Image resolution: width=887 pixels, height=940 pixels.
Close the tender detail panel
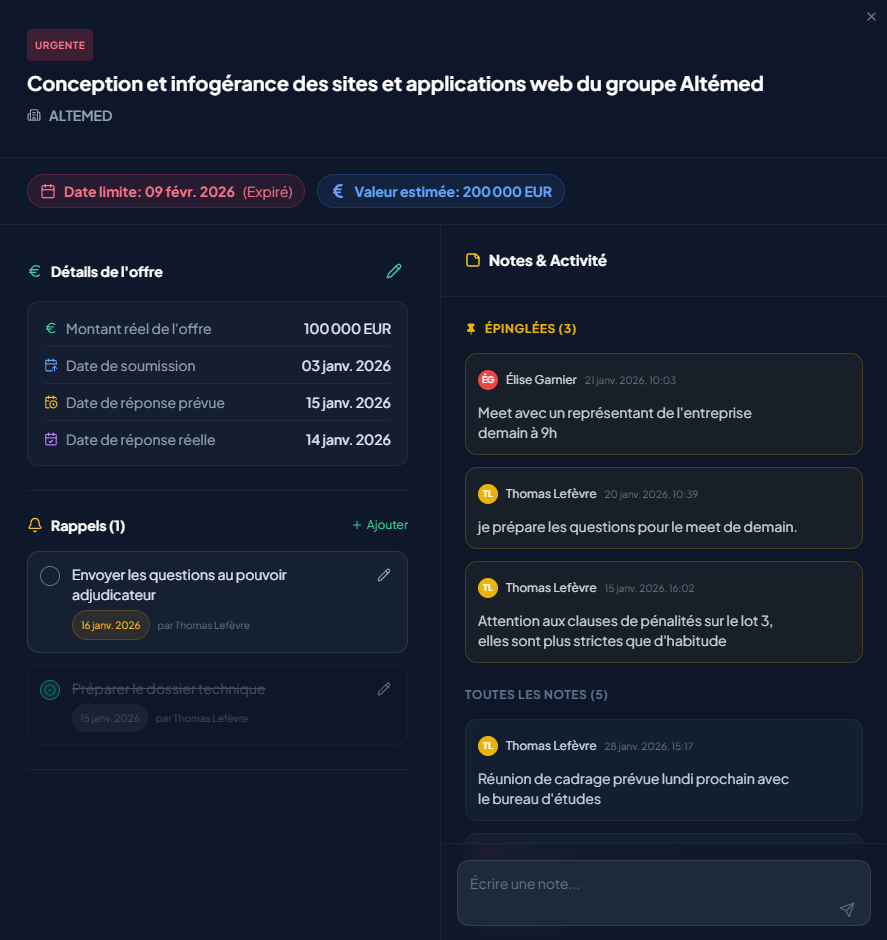[x=871, y=16]
